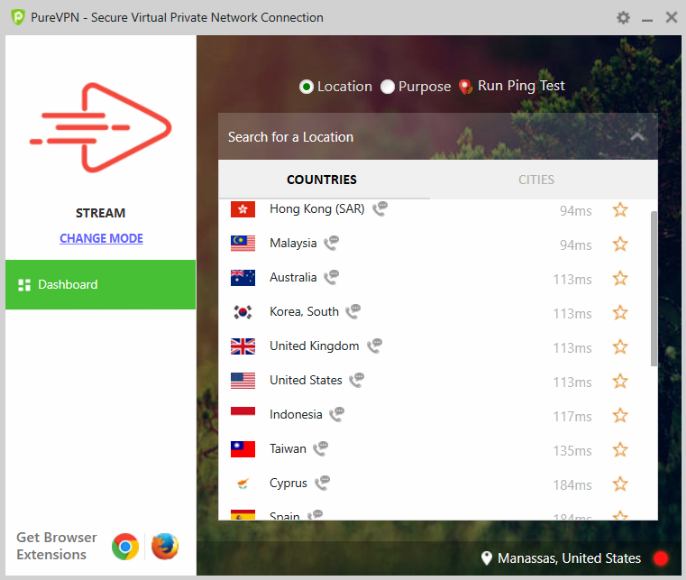Click the phone chat icon next to Malaysia

(331, 243)
